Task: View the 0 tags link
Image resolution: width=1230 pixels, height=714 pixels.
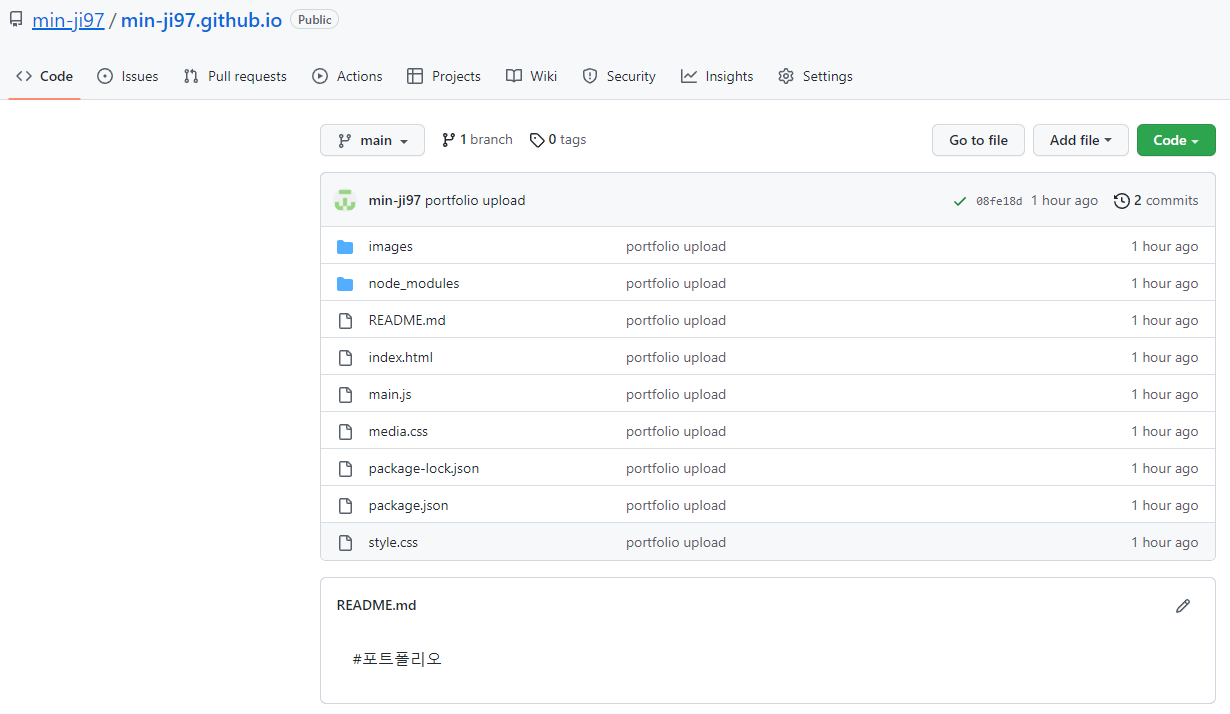Action: 558,140
